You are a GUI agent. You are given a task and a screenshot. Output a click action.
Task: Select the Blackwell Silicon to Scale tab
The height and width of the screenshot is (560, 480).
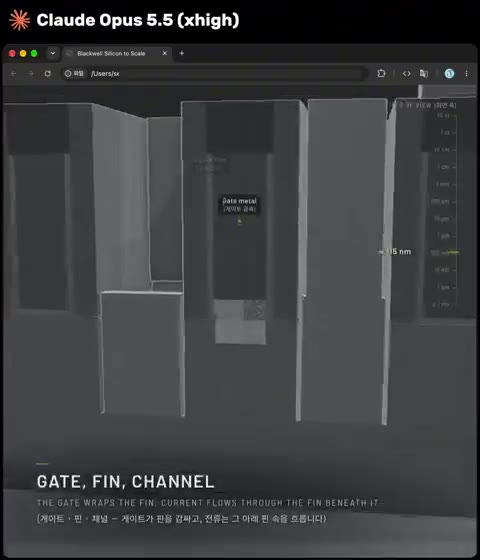coord(117,53)
